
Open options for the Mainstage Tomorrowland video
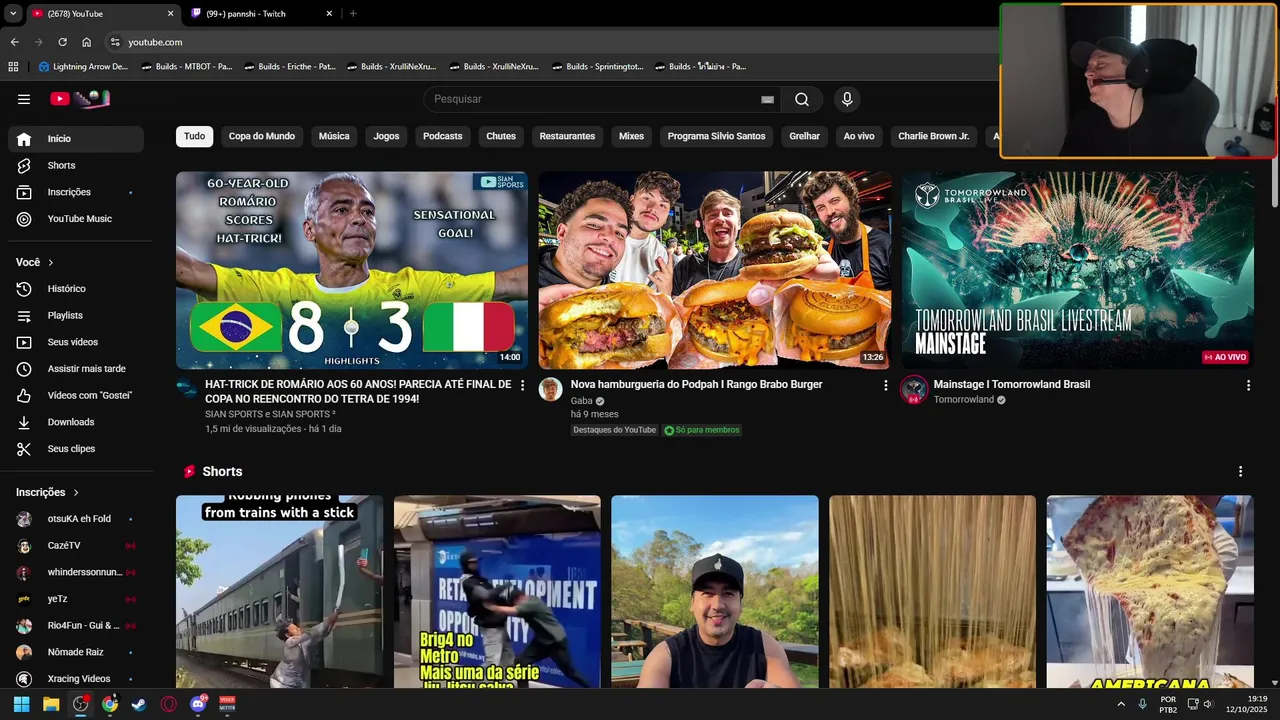(x=1248, y=385)
